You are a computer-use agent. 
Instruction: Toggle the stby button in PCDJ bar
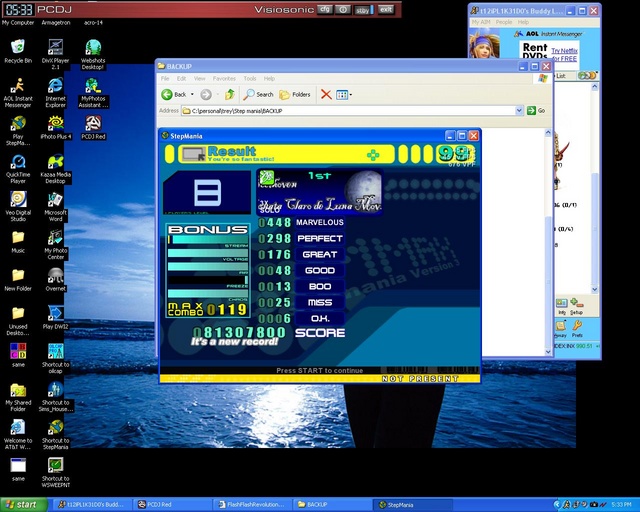click(363, 10)
